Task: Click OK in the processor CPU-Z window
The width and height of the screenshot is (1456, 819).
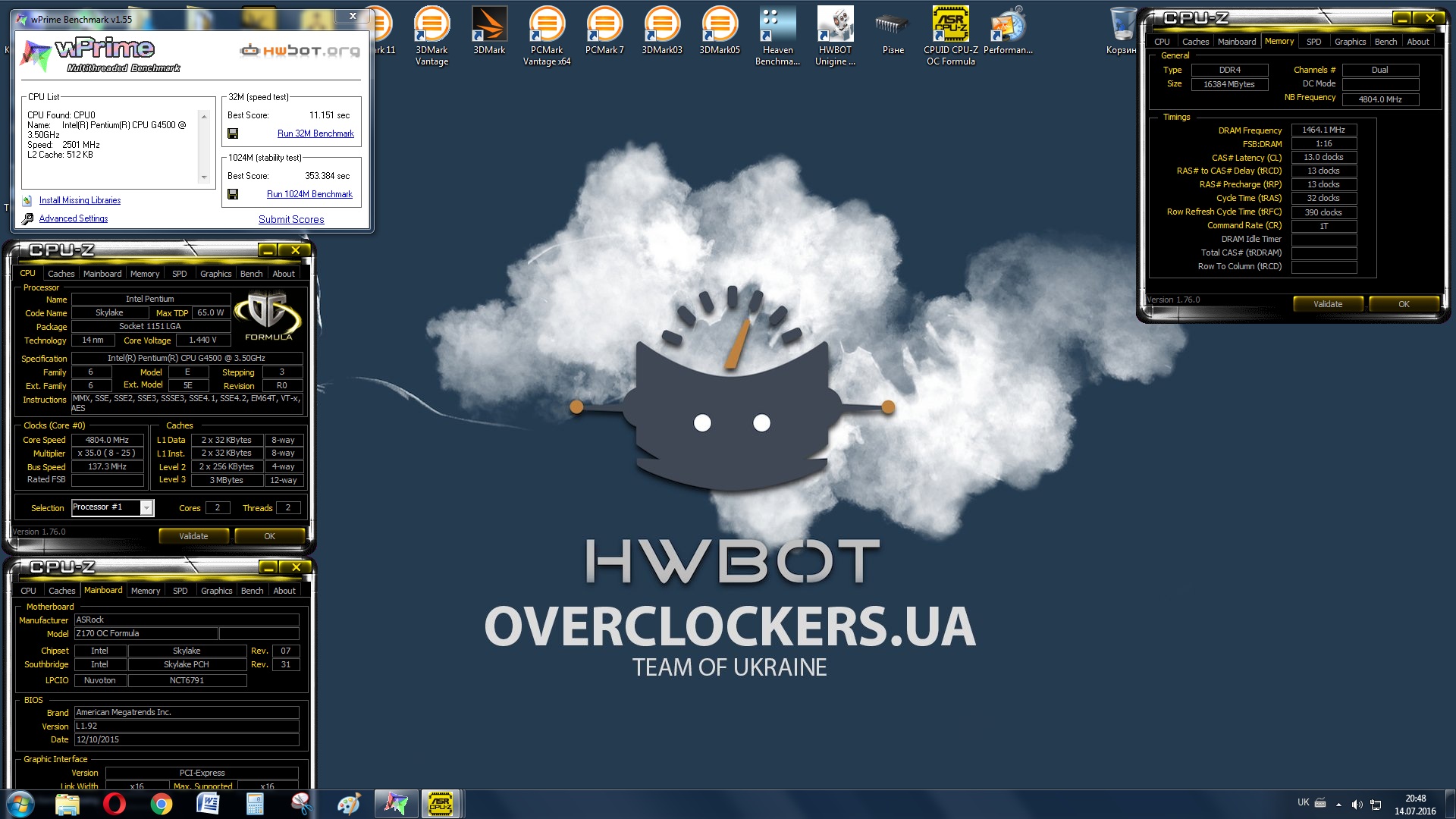Action: (269, 536)
